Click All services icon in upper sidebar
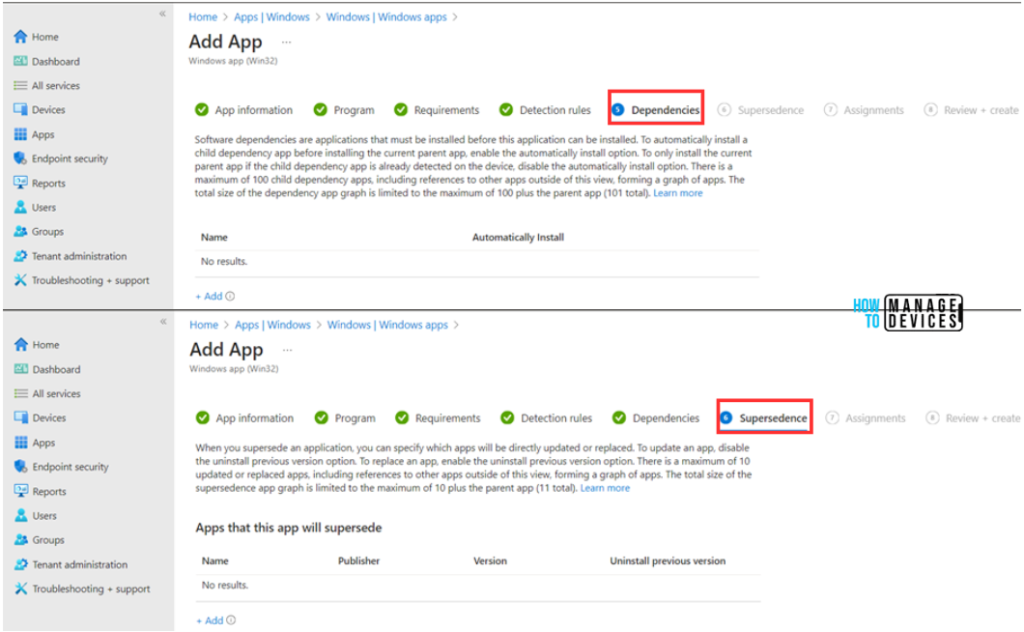The height and width of the screenshot is (632, 1024). 20,86
